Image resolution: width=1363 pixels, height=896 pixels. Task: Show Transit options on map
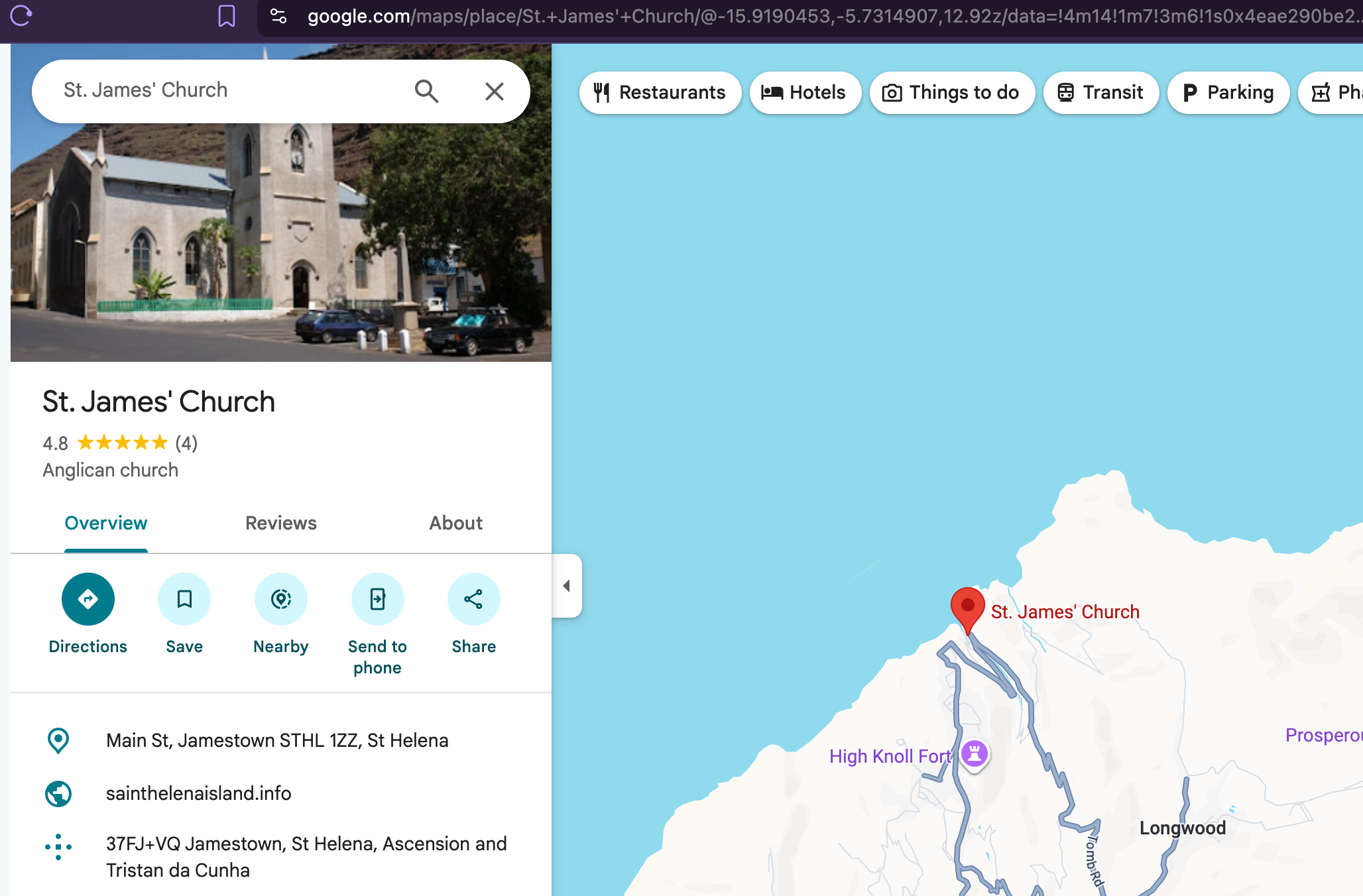[1100, 93]
